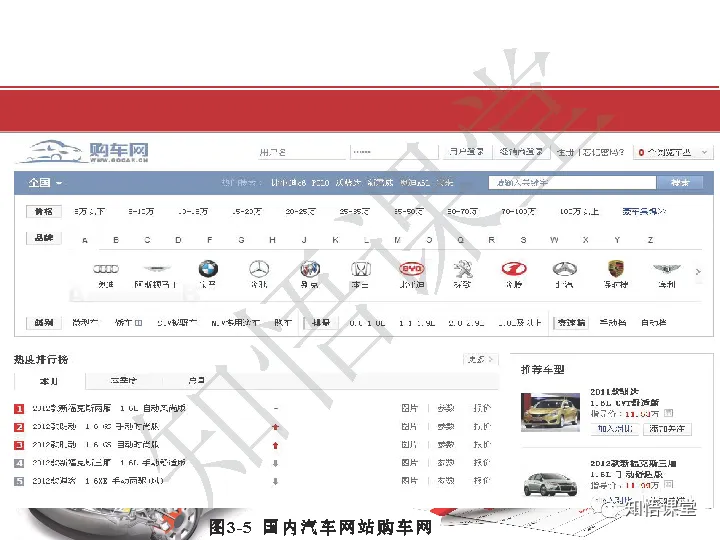The height and width of the screenshot is (540, 720).
Task: Choose the BMW roundel brand logo
Action: point(208,269)
